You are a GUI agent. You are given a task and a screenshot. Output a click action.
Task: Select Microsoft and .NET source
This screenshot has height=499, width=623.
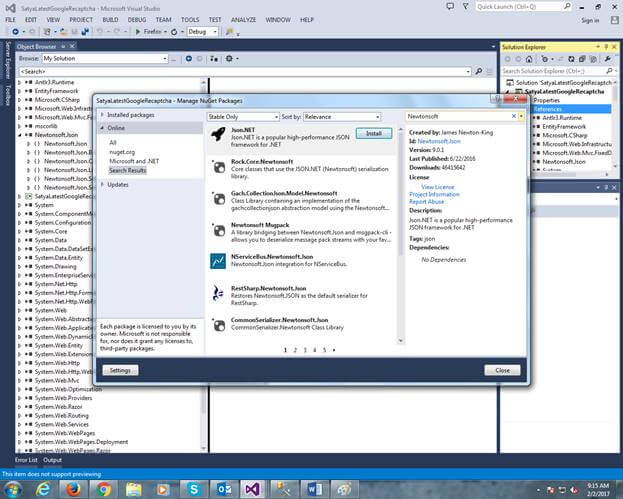(134, 161)
